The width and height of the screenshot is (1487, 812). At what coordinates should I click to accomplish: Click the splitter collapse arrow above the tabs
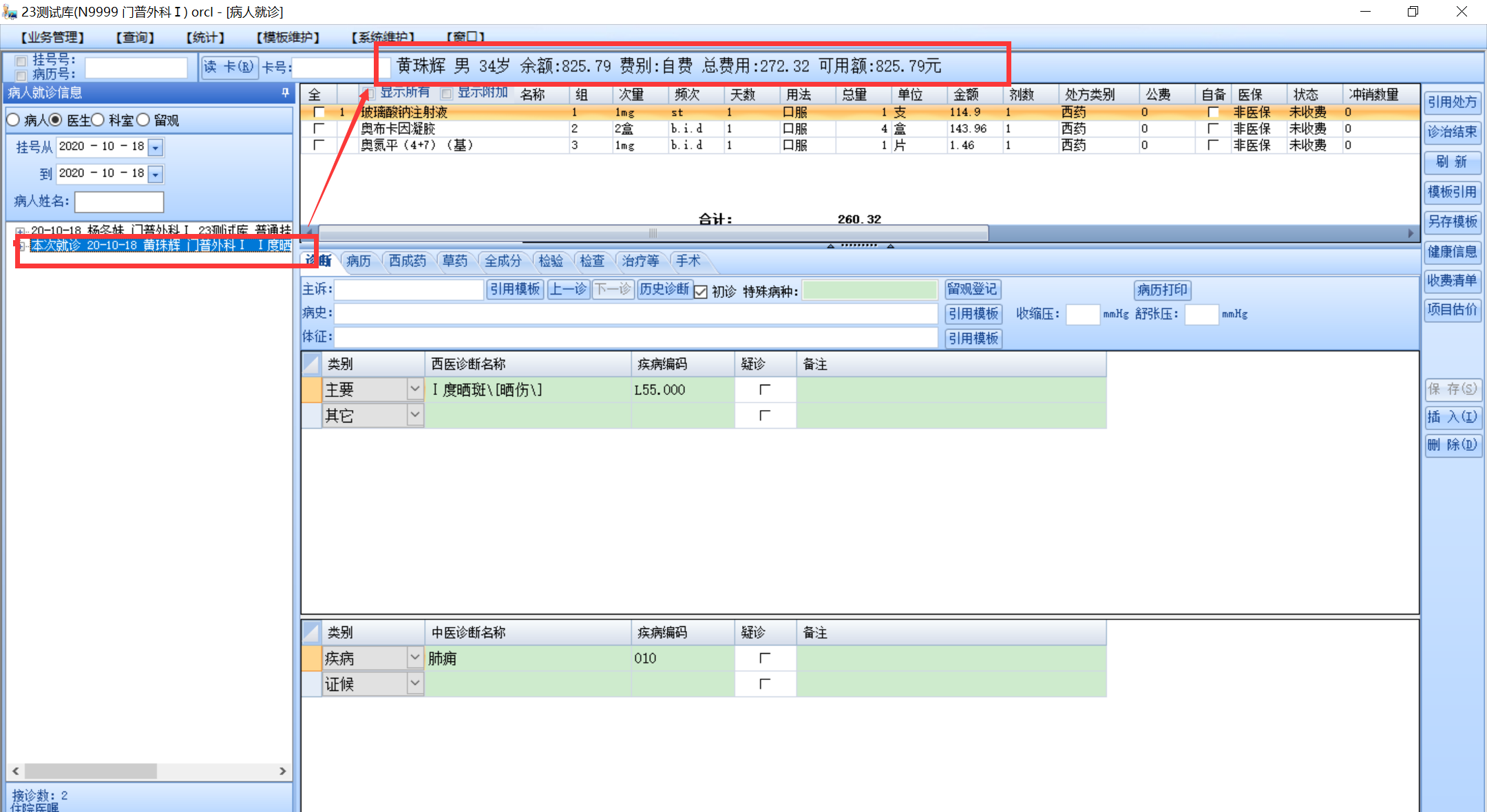pos(831,246)
